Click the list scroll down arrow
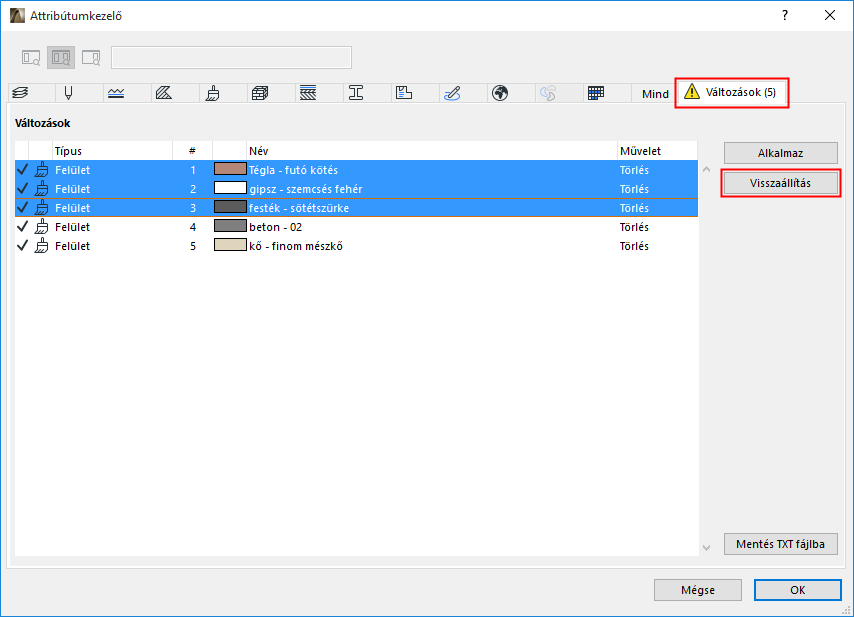854x617 pixels. [x=706, y=548]
